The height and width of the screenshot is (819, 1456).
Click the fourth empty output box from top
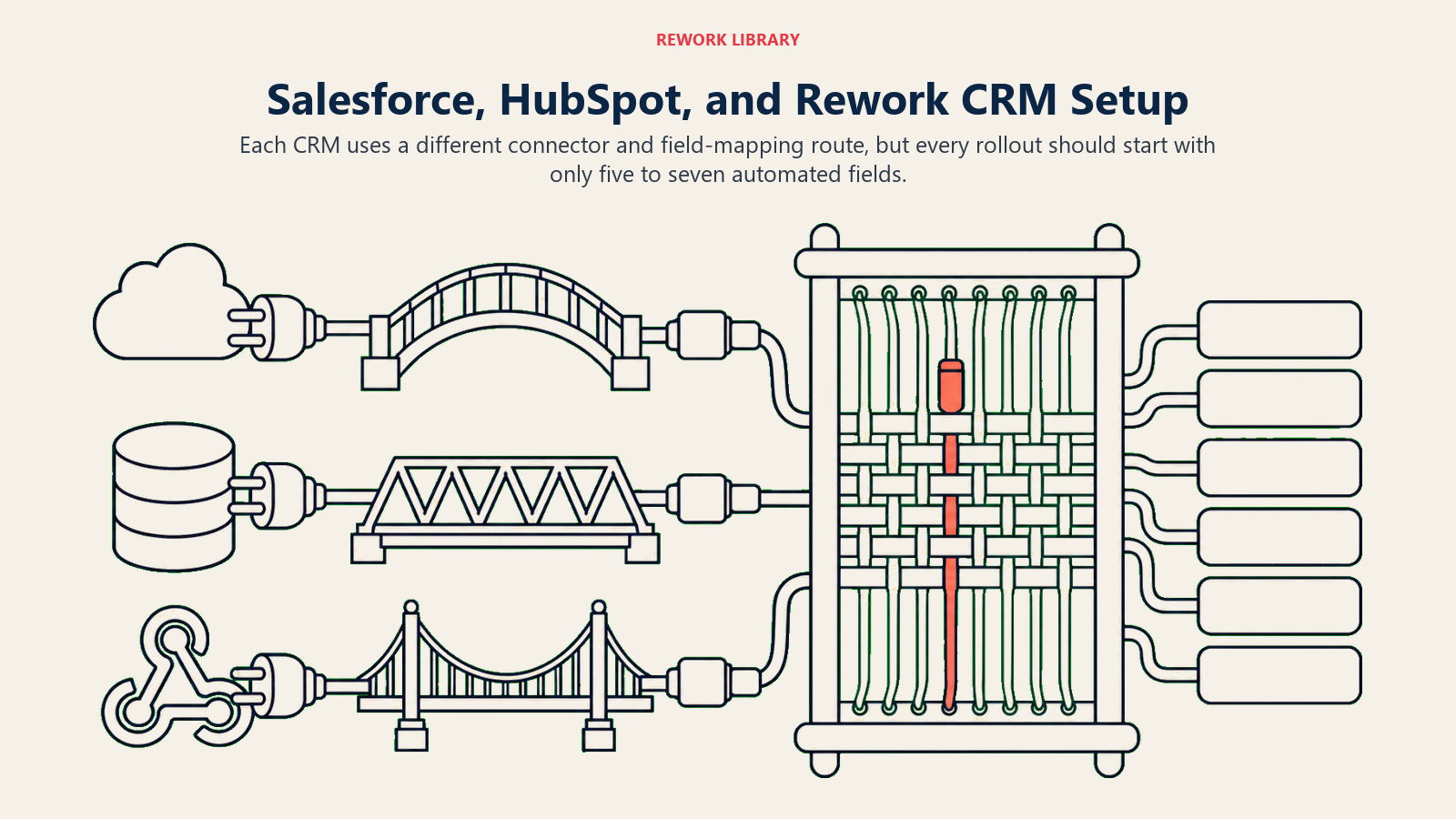(1279, 537)
